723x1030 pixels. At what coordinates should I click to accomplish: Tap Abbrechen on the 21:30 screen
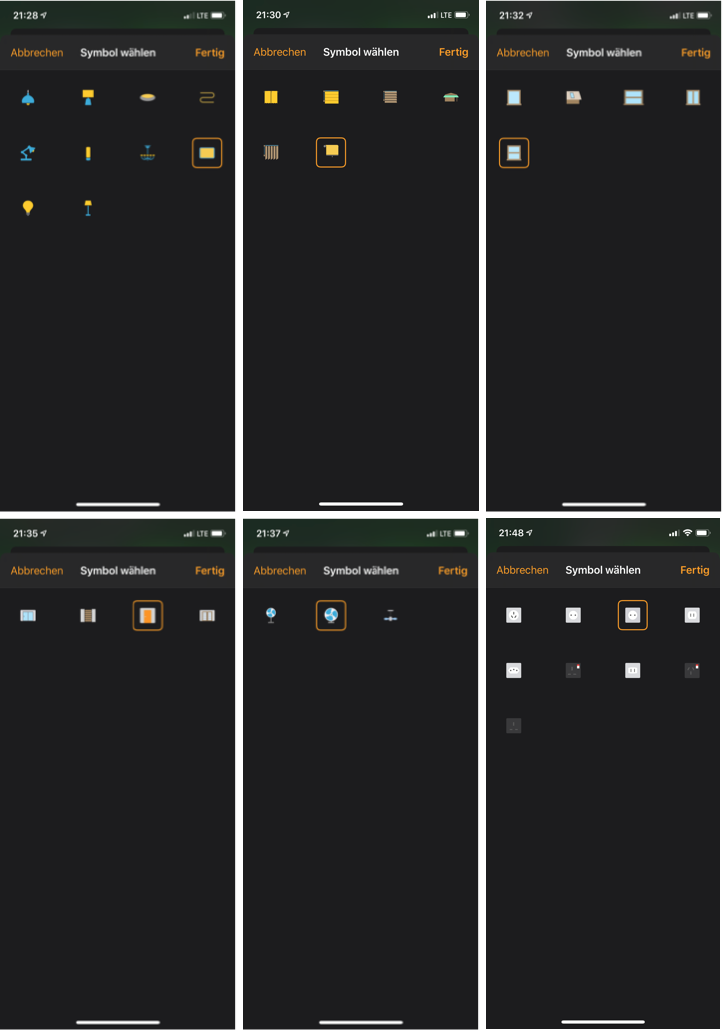pyautogui.click(x=280, y=52)
